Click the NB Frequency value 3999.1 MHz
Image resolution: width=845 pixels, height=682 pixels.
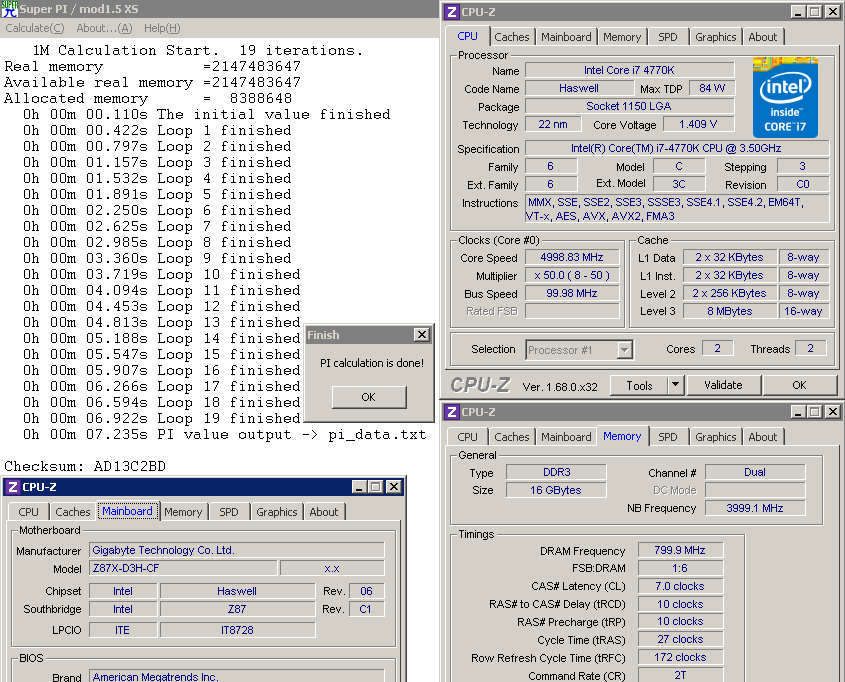(x=754, y=508)
